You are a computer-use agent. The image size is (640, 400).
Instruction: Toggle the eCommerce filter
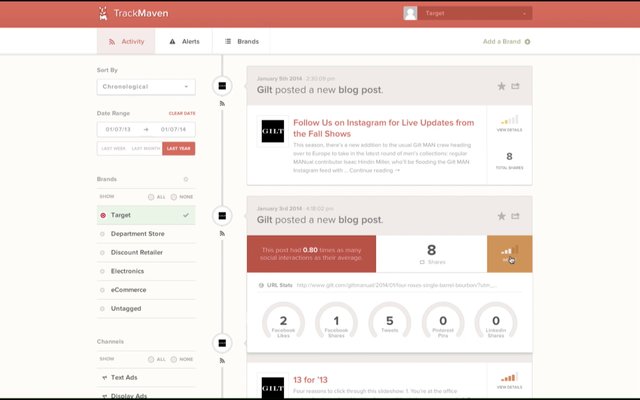point(146,290)
